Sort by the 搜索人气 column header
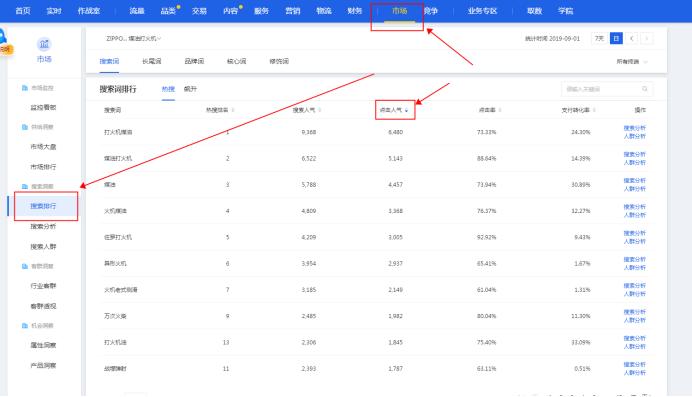The image size is (692, 397). 307,110
